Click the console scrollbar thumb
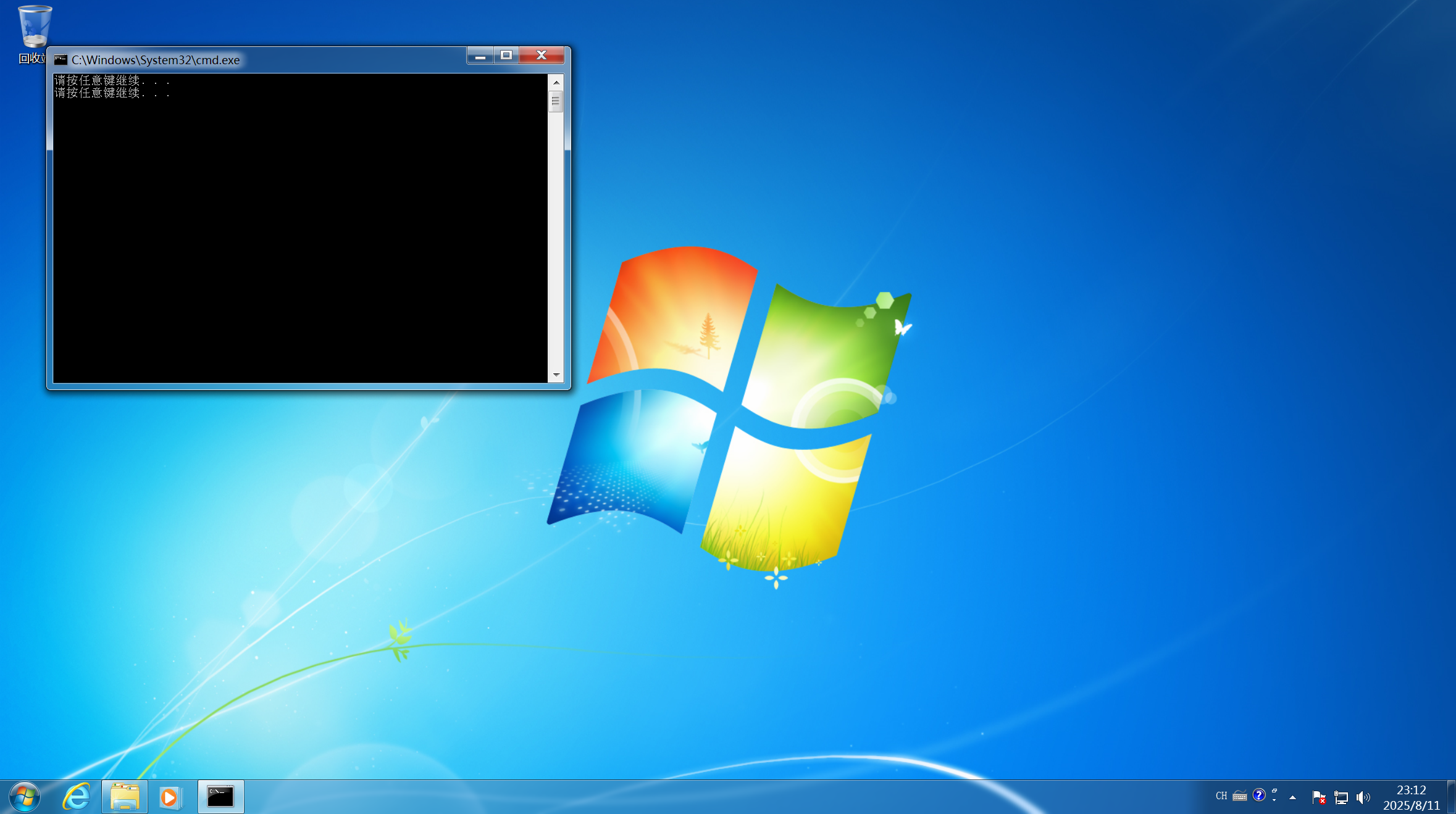Screen dimensions: 1456x814 [x=556, y=101]
